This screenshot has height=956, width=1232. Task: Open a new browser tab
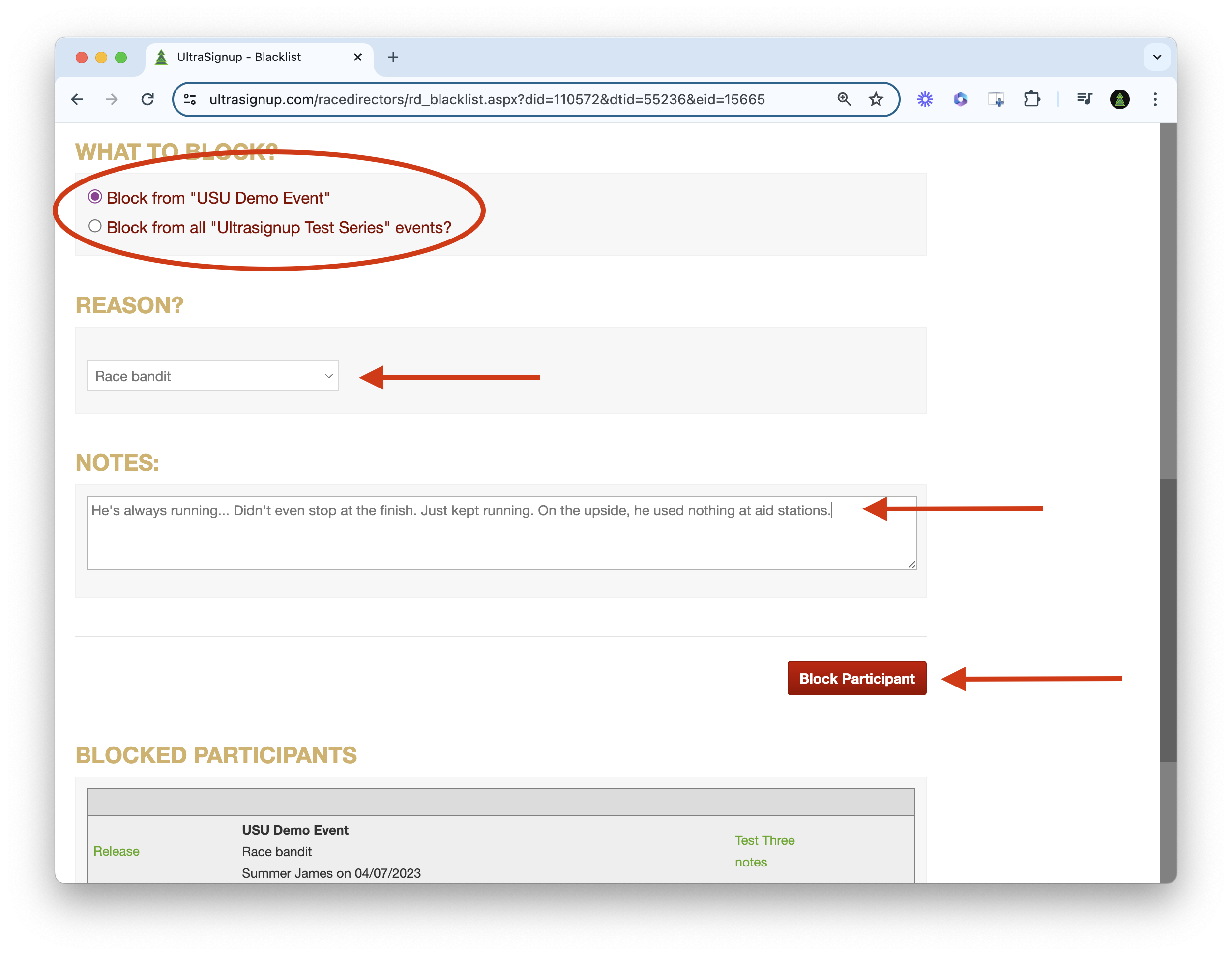click(393, 57)
